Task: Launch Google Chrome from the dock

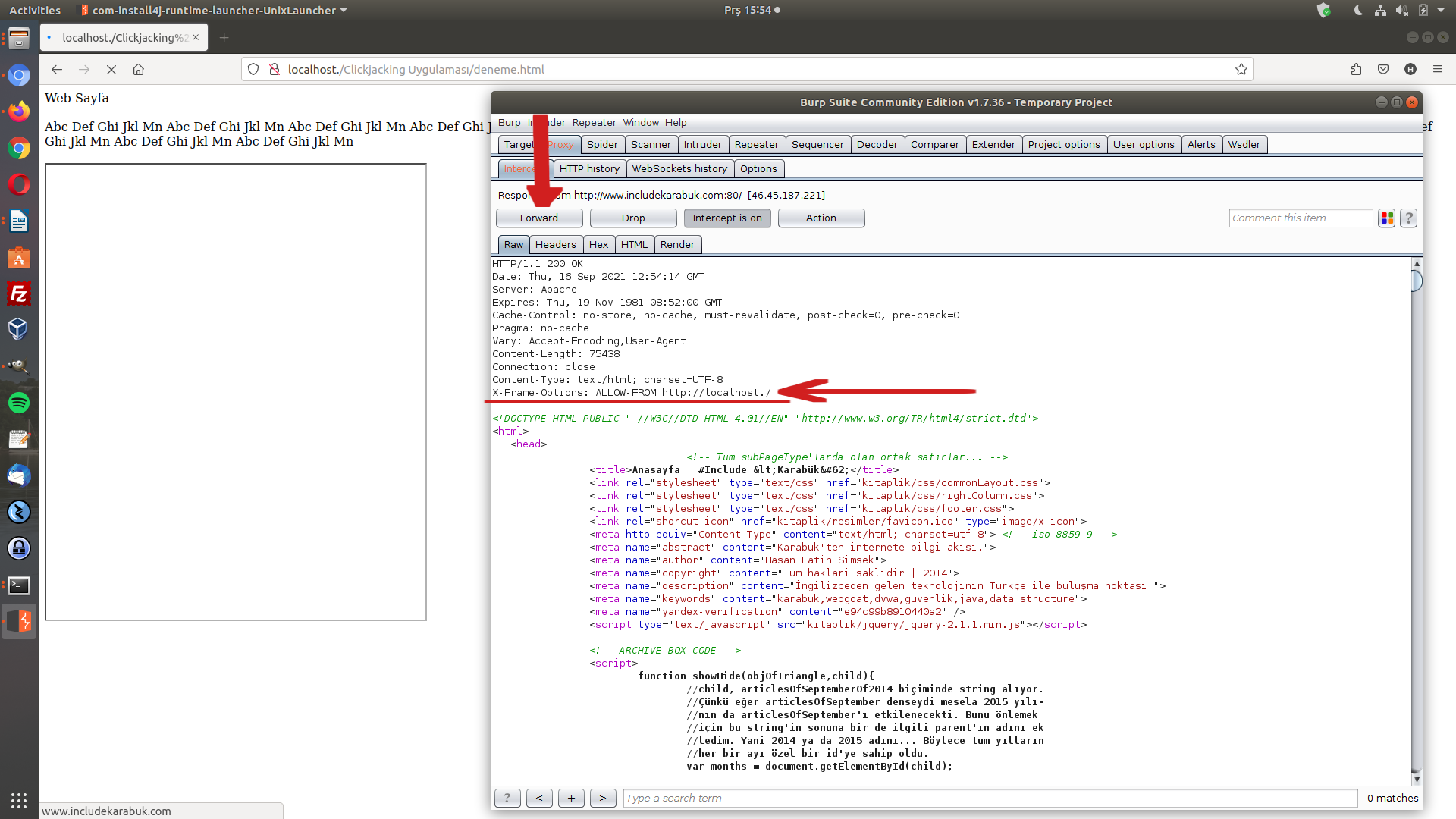Action: pos(19,148)
